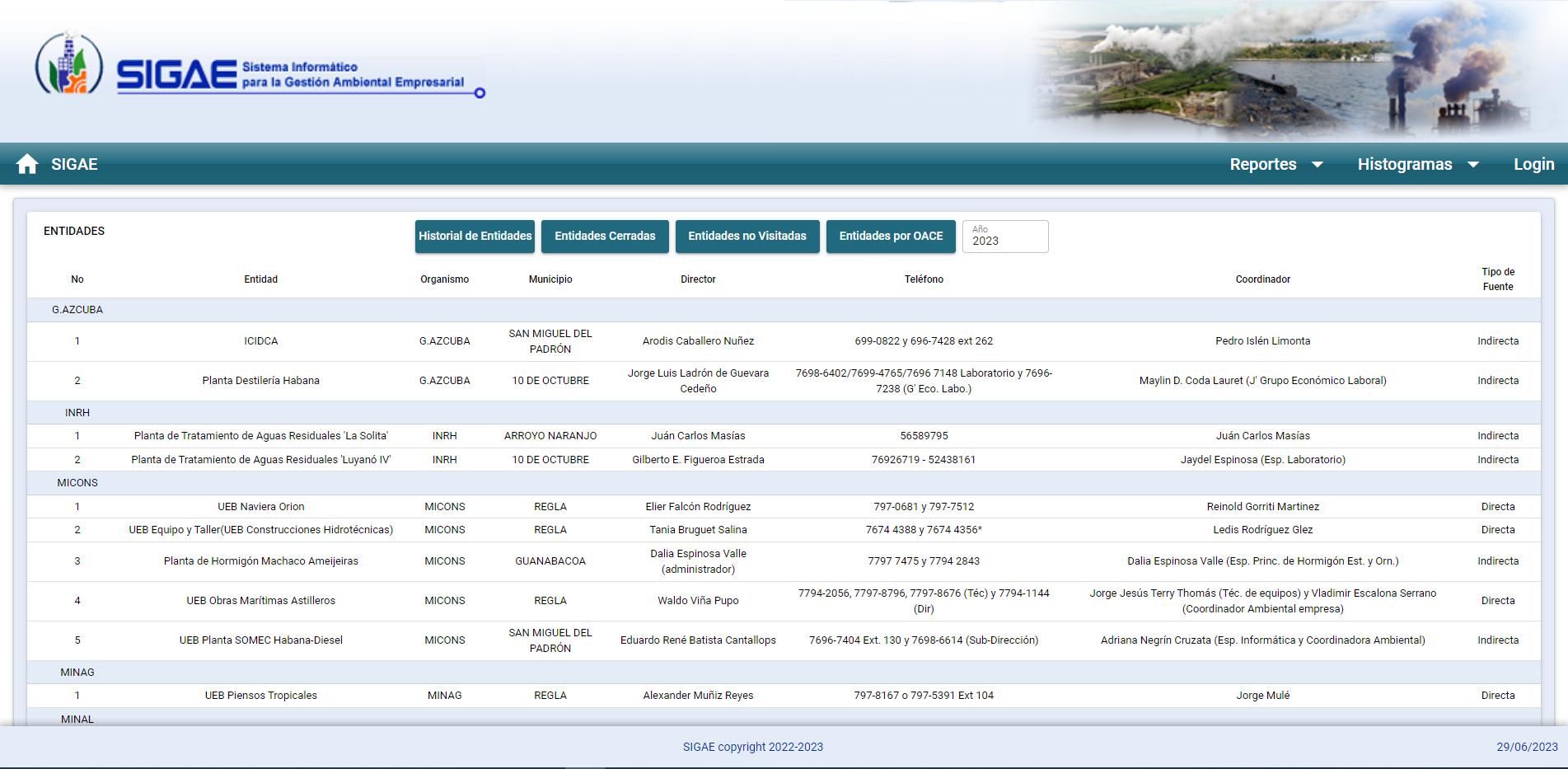The width and height of the screenshot is (1568, 769).
Task: Click the Teléfono column header
Action: (924, 279)
